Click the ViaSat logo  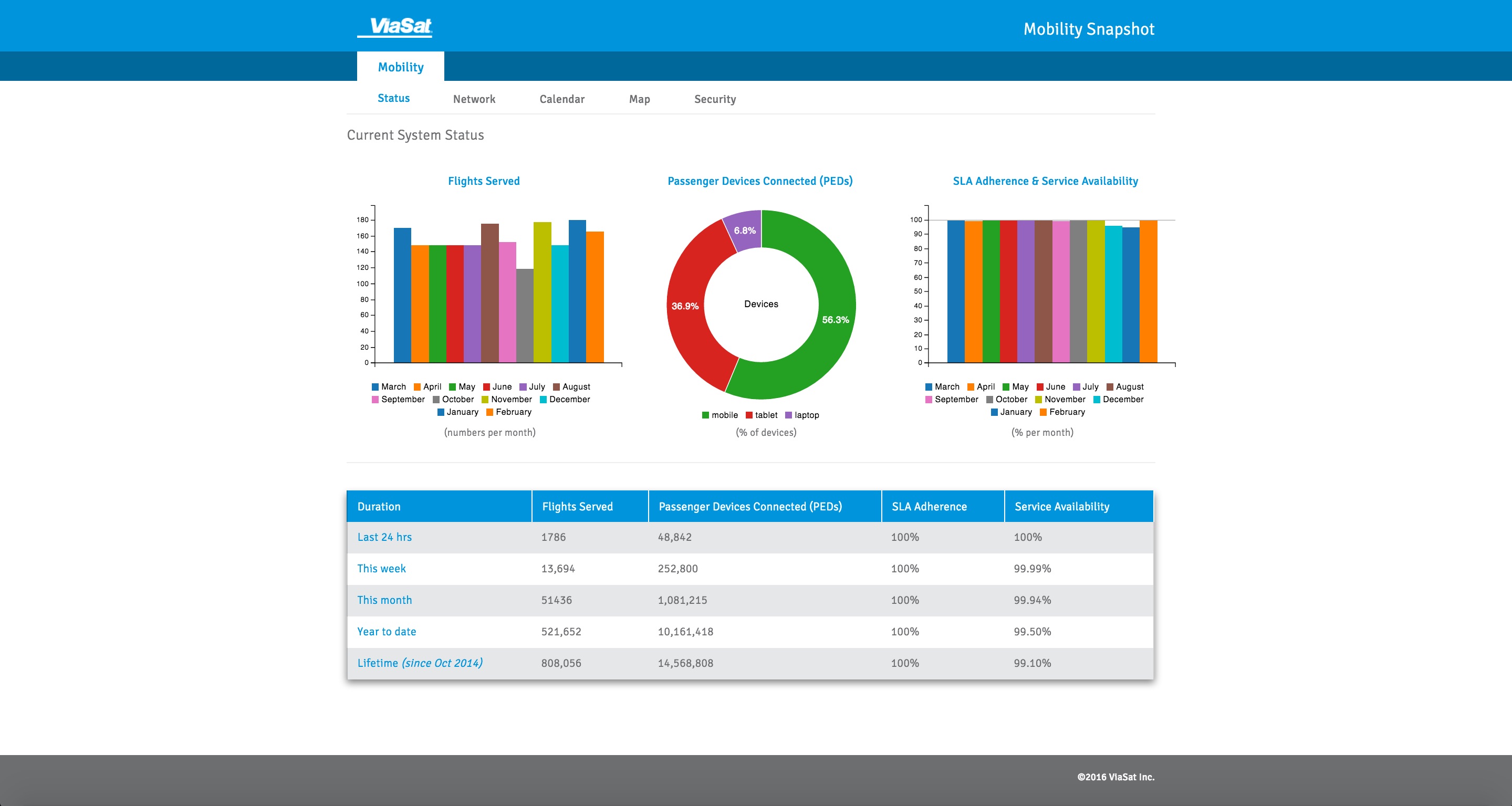394,27
